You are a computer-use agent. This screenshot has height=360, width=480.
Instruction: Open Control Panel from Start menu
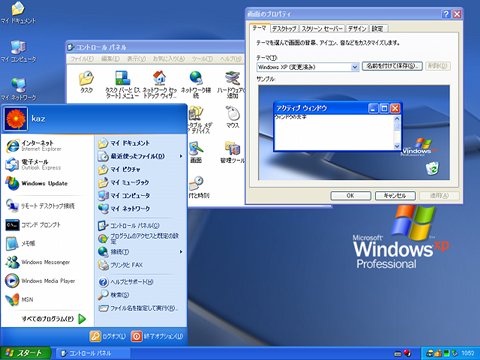click(129, 226)
